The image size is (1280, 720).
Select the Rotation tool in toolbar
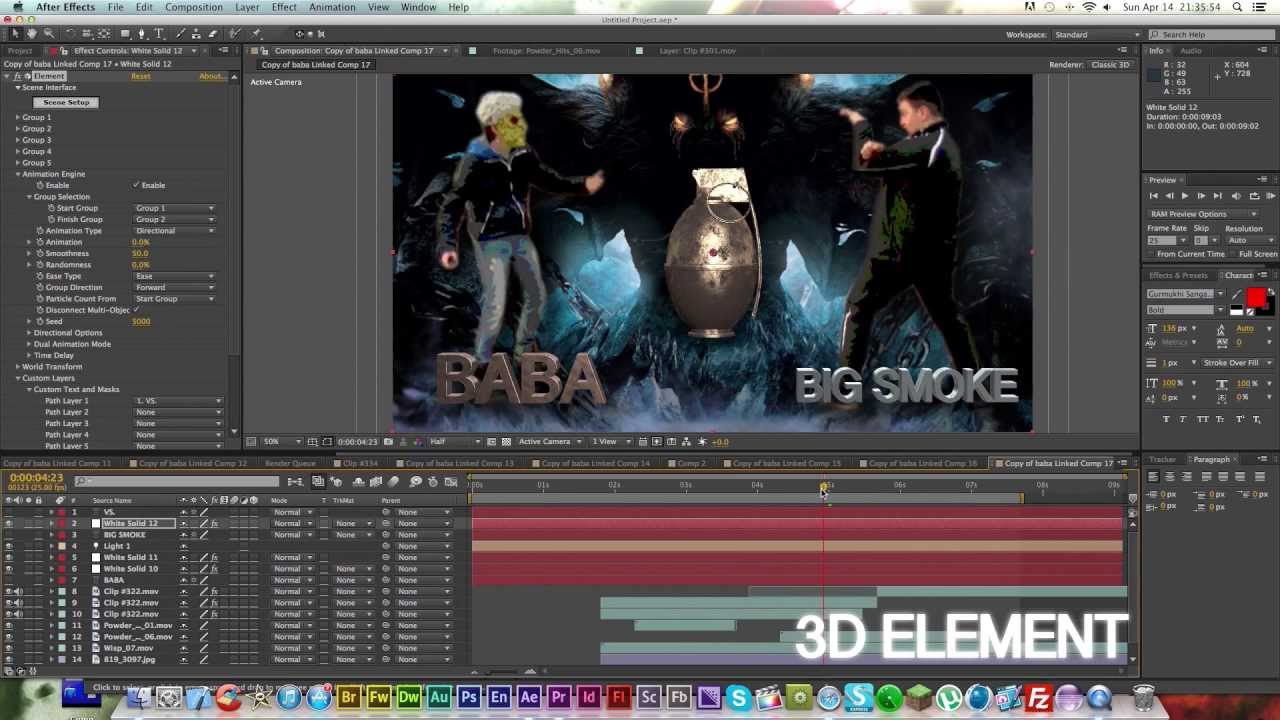click(x=70, y=34)
